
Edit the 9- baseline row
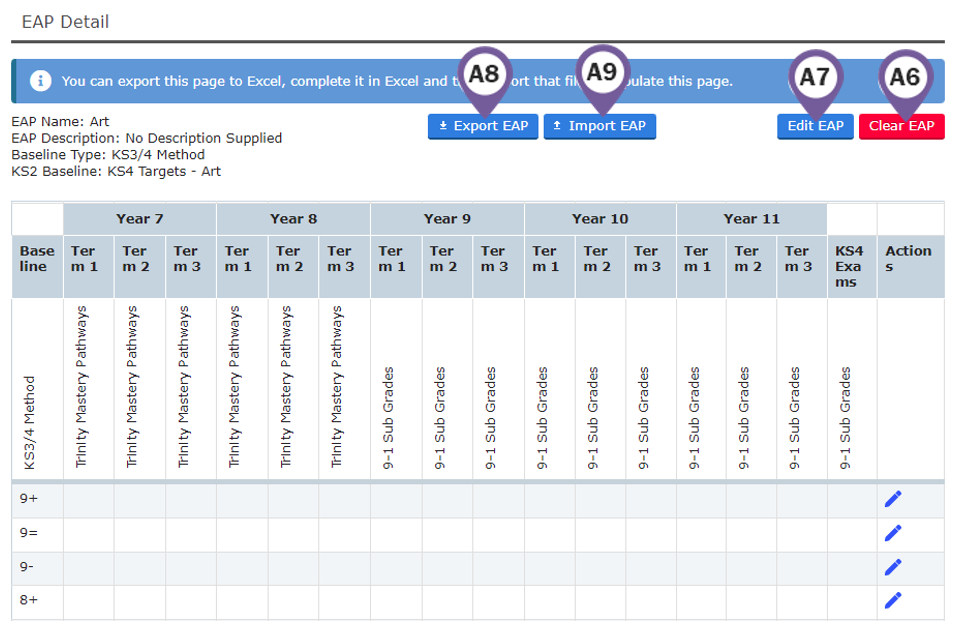click(892, 566)
